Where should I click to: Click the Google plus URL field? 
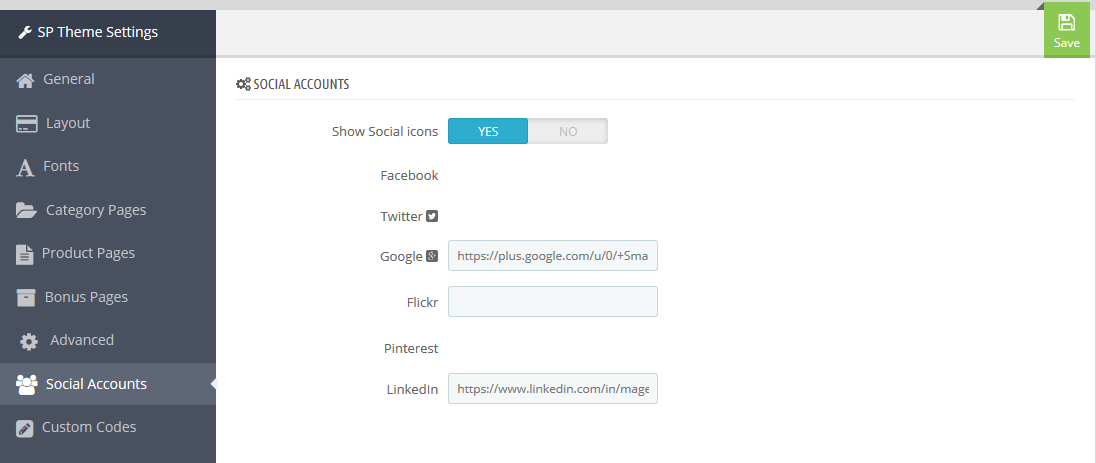pos(553,256)
